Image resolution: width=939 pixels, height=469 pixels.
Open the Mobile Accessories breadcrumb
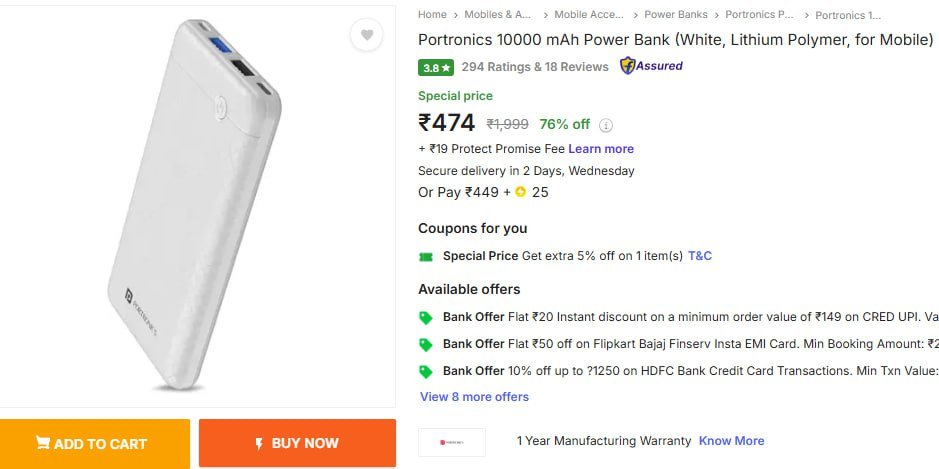(585, 15)
